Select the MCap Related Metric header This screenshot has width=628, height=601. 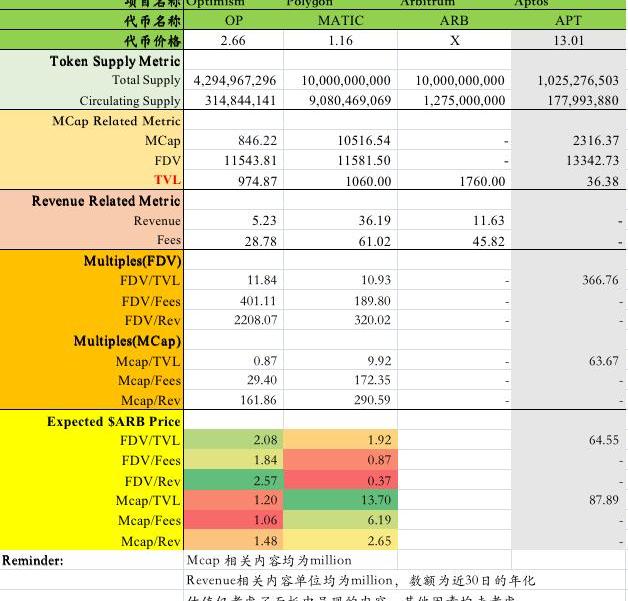(x=116, y=120)
